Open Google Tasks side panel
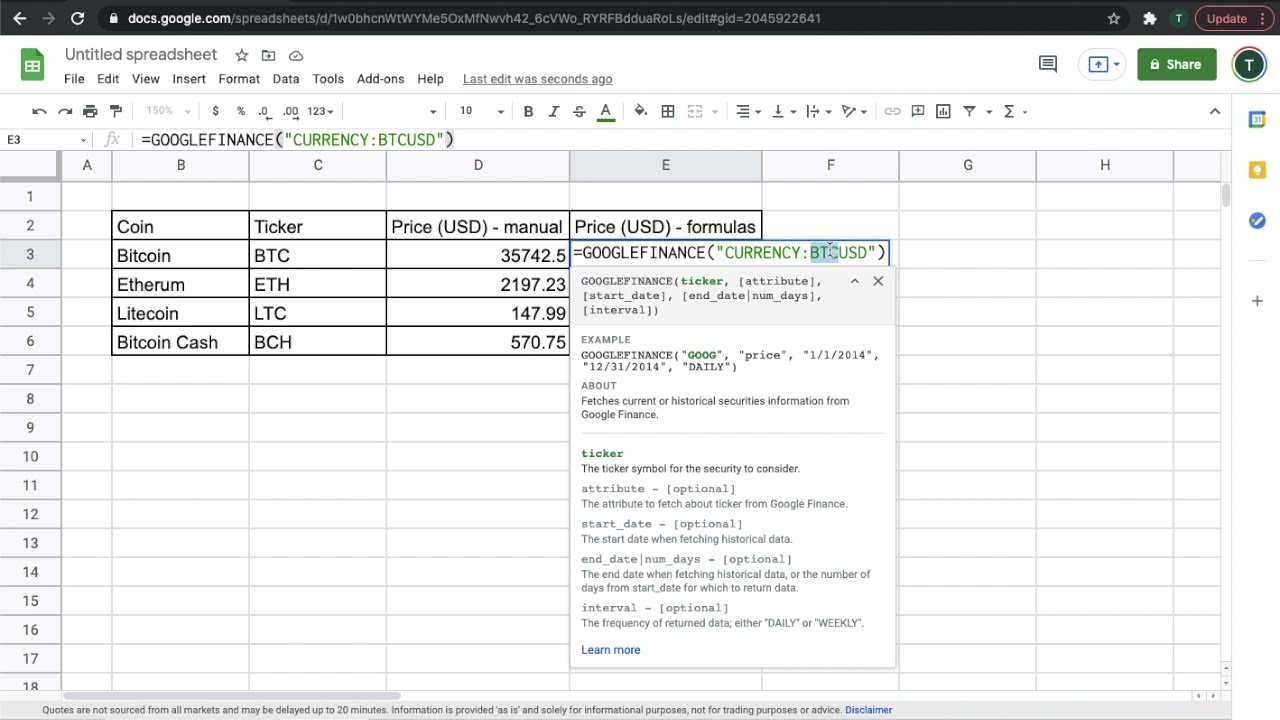The width and height of the screenshot is (1280, 720). (1257, 221)
